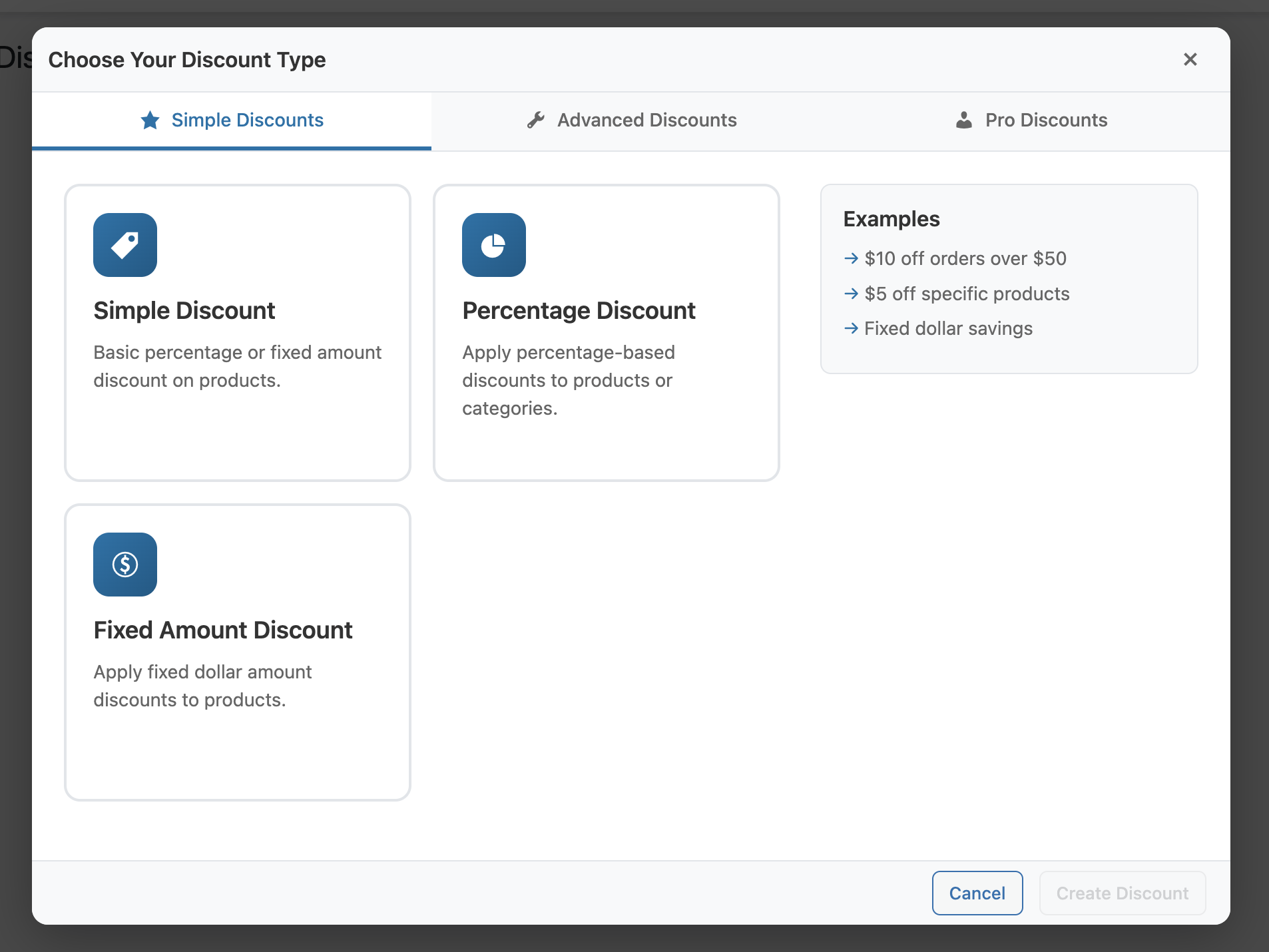The height and width of the screenshot is (952, 1269).
Task: Click the Examples panel heading
Action: [x=891, y=219]
